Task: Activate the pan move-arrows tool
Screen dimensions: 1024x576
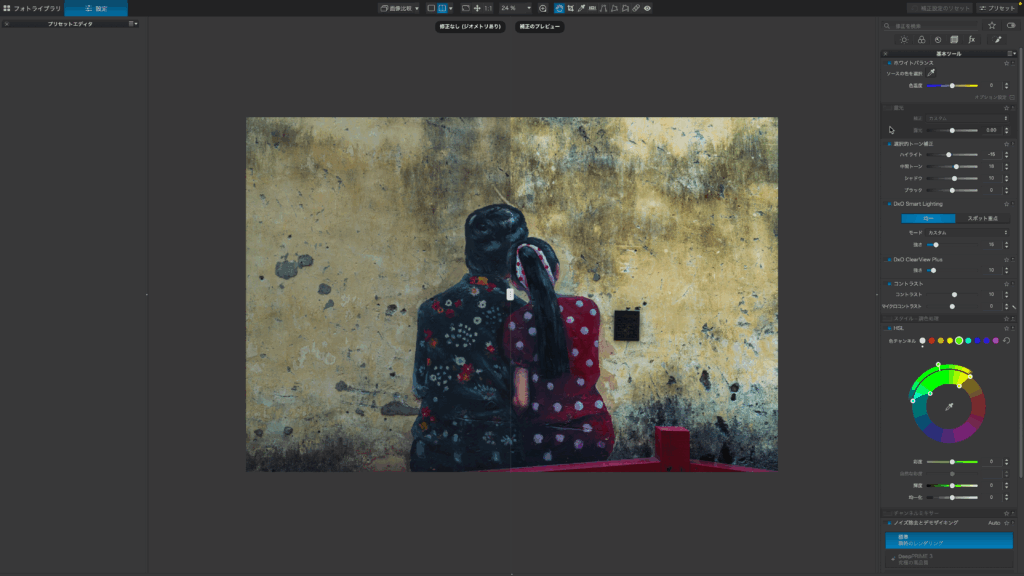Action: point(477,8)
